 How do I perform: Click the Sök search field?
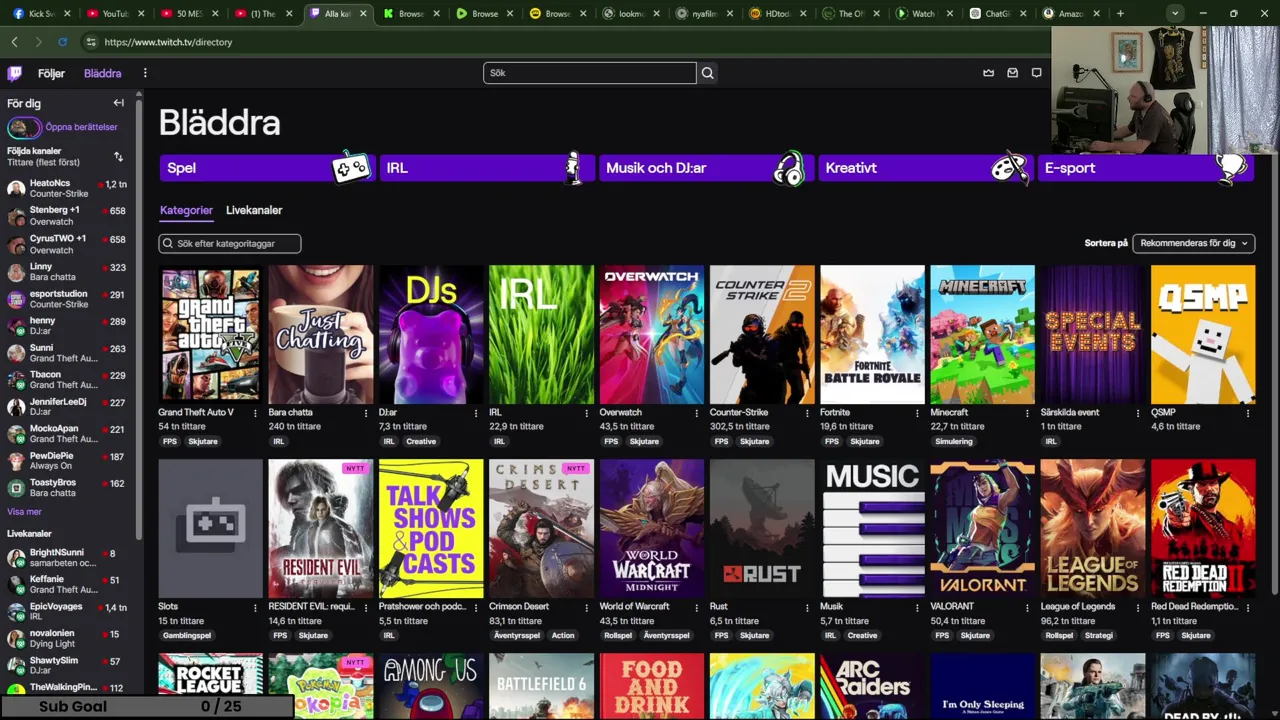[x=590, y=73]
